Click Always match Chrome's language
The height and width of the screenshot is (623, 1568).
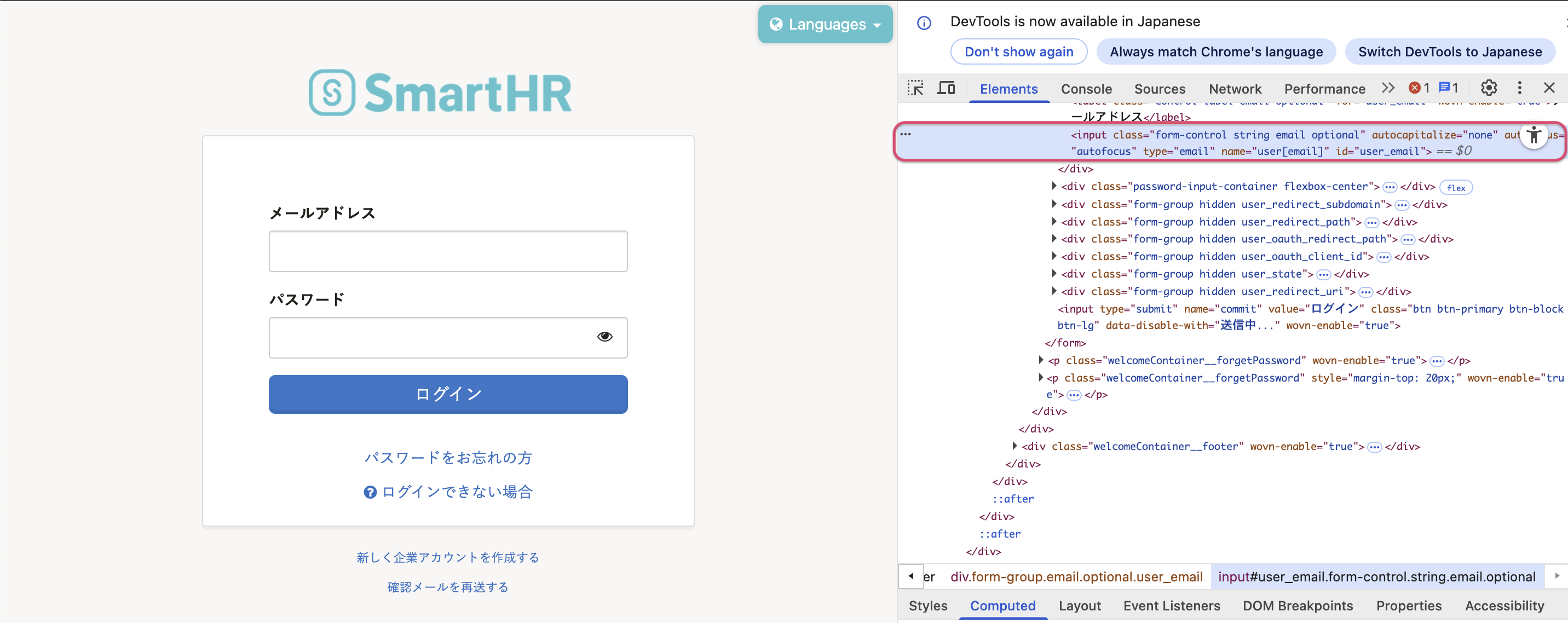point(1215,51)
